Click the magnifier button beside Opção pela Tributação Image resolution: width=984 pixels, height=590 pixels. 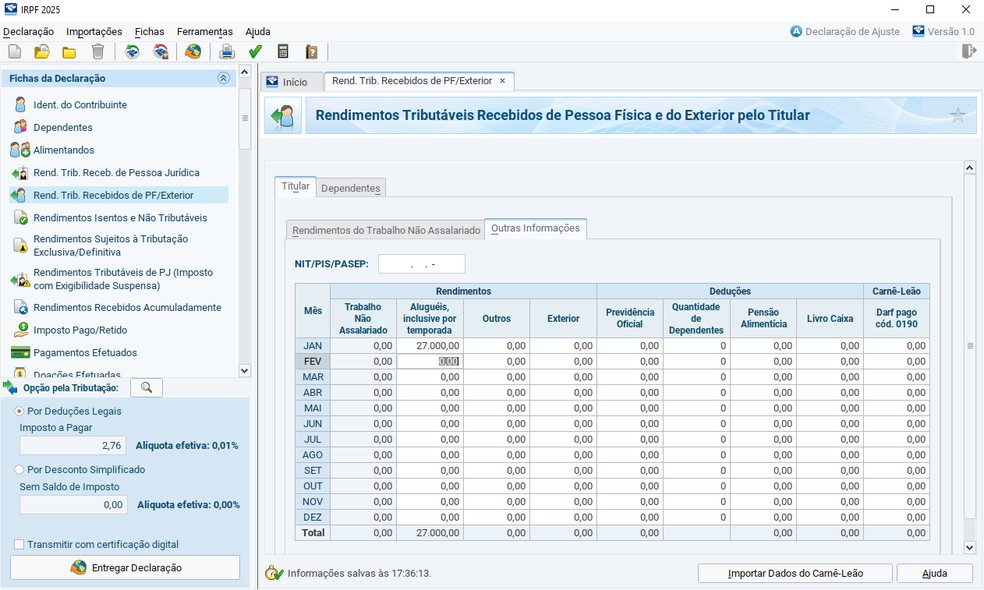146,388
